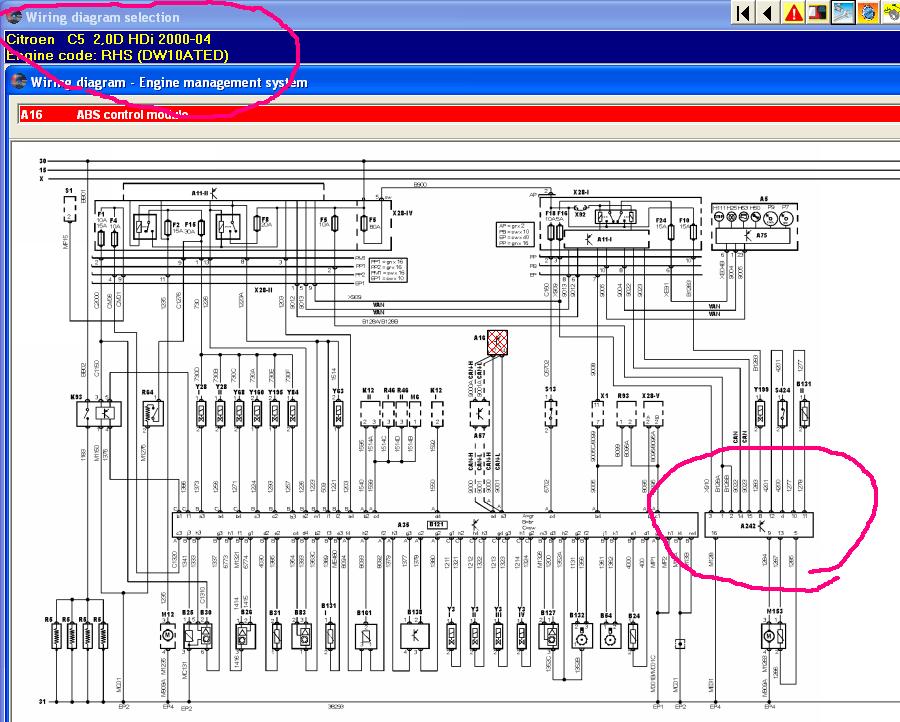
Task: Select the S424 switch symbol
Action: coord(782,413)
